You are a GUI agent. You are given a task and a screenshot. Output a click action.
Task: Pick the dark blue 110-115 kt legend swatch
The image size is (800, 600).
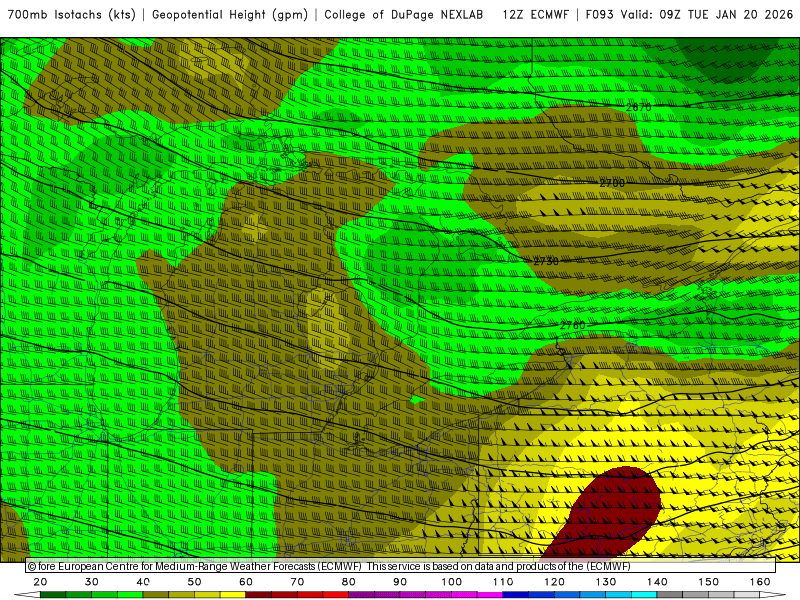[516, 595]
